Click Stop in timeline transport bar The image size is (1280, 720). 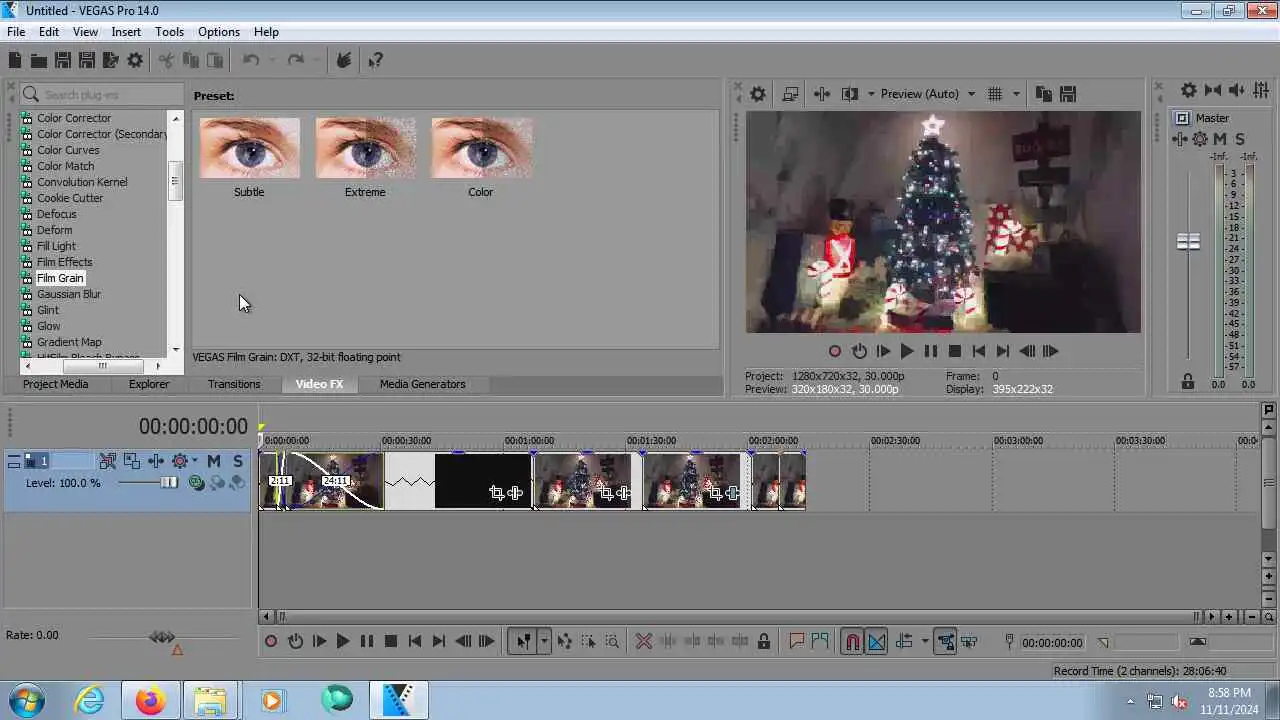point(391,642)
